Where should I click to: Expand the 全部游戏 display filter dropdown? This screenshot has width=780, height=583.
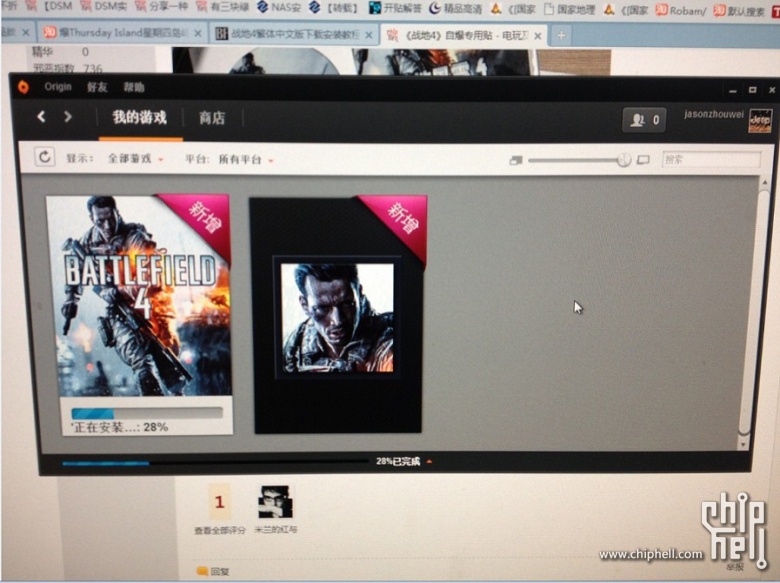pyautogui.click(x=135, y=159)
